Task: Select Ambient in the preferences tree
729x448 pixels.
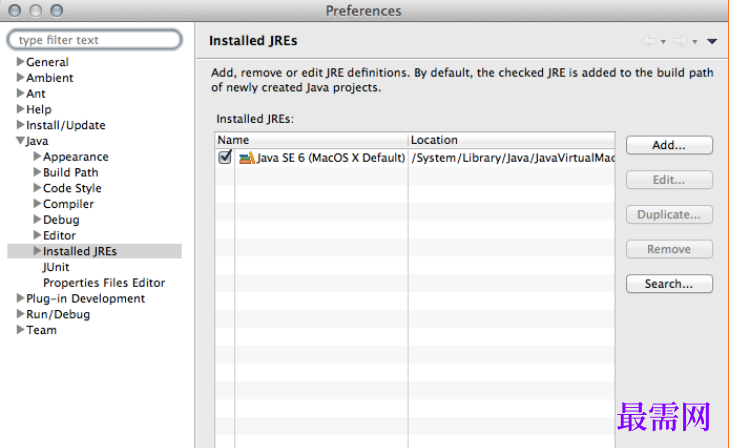Action: point(49,78)
